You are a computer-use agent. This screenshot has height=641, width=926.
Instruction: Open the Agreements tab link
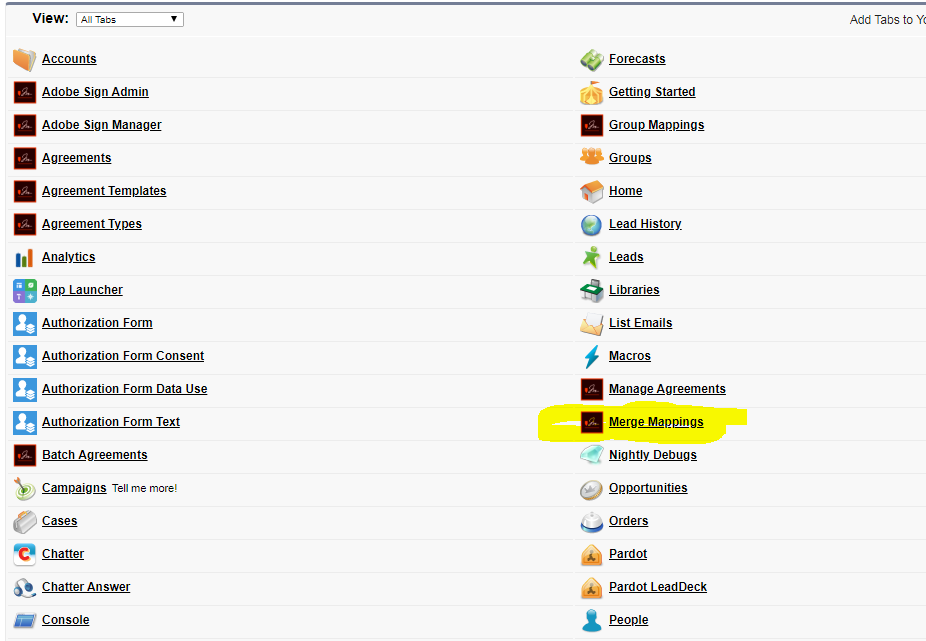coord(77,158)
